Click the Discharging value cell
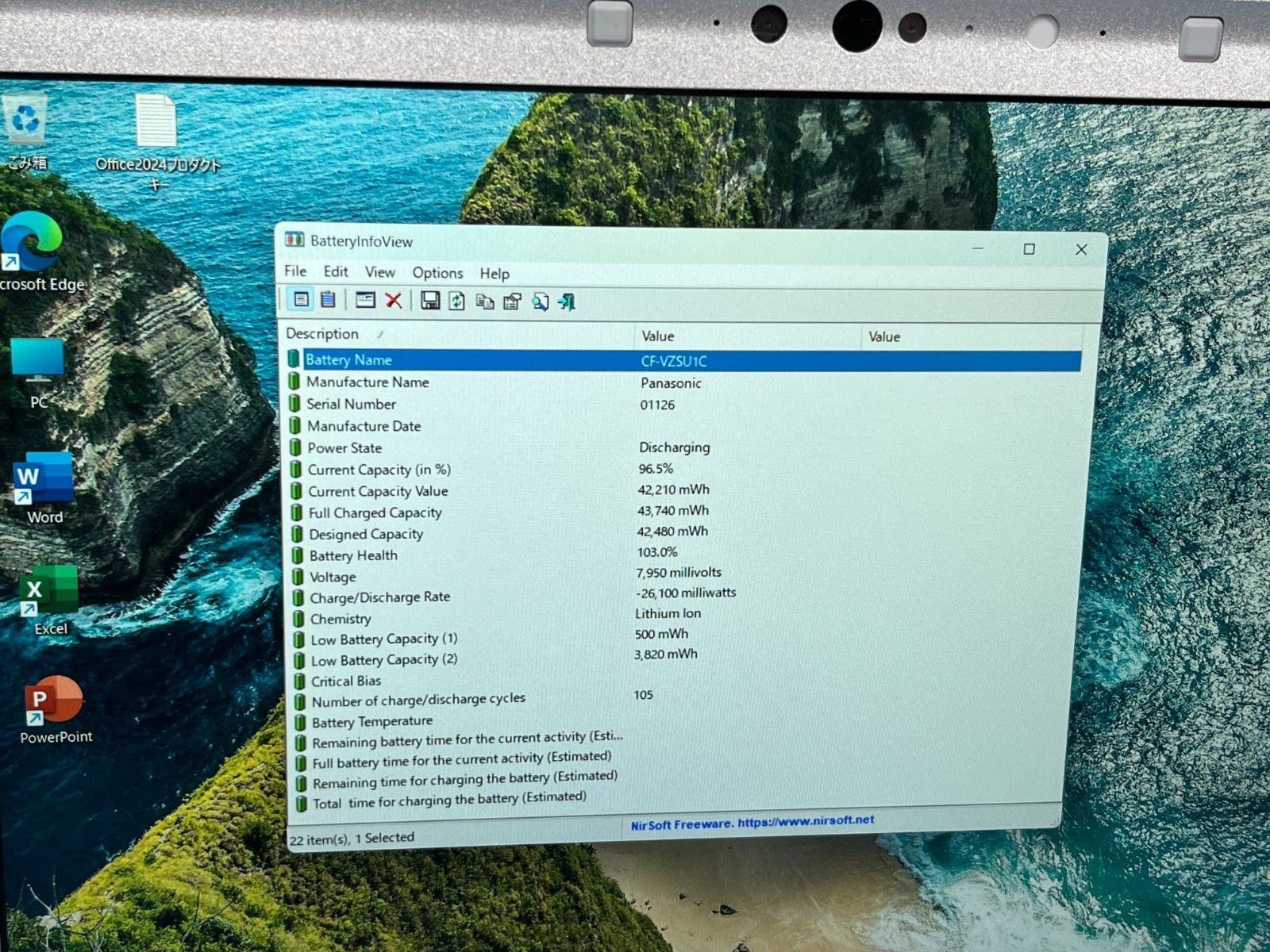Screen dimensions: 1270x952 coord(674,447)
